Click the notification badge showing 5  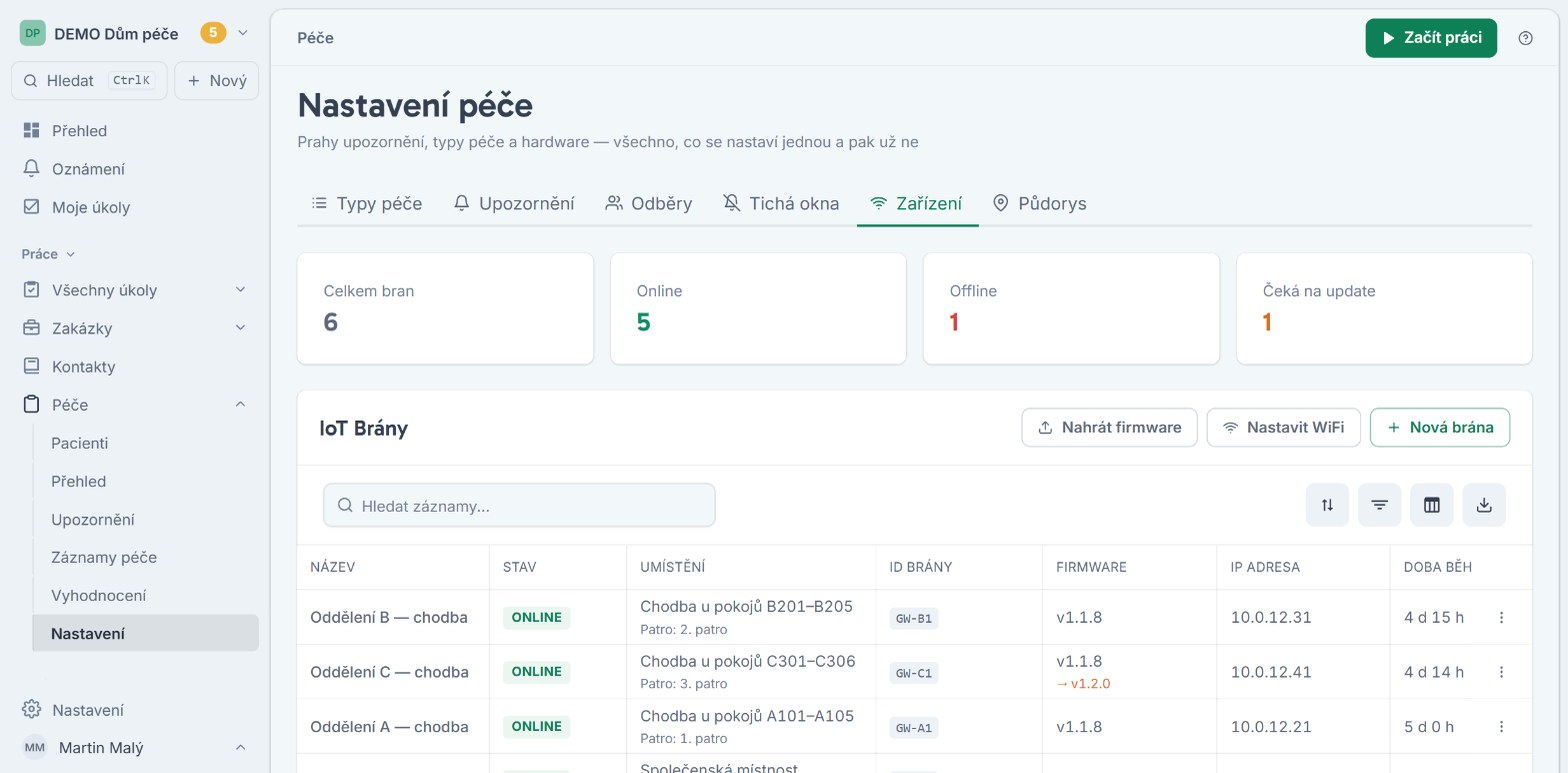tap(213, 33)
